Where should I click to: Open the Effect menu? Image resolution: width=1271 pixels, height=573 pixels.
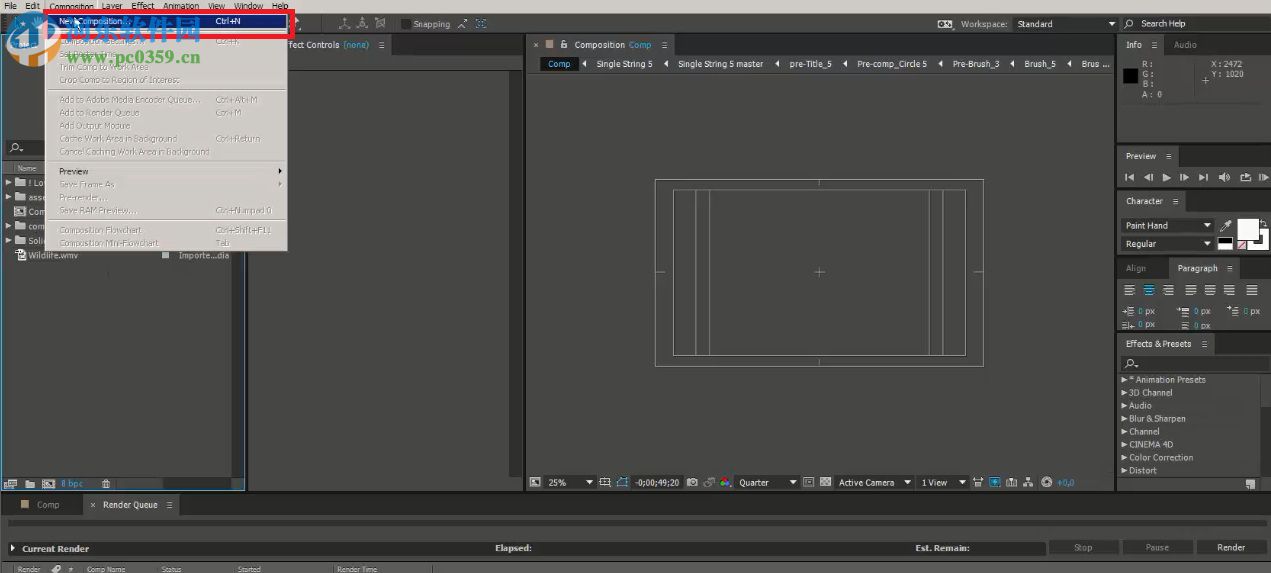(x=143, y=6)
